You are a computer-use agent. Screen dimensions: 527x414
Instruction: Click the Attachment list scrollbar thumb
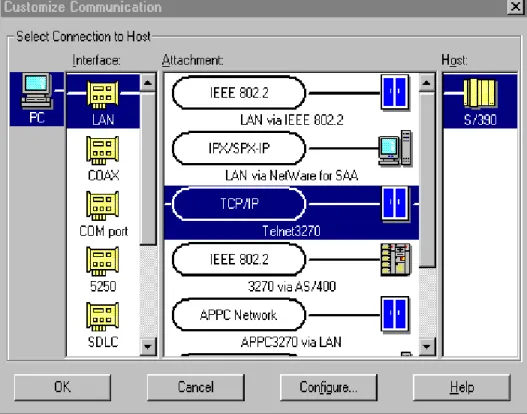click(x=427, y=180)
